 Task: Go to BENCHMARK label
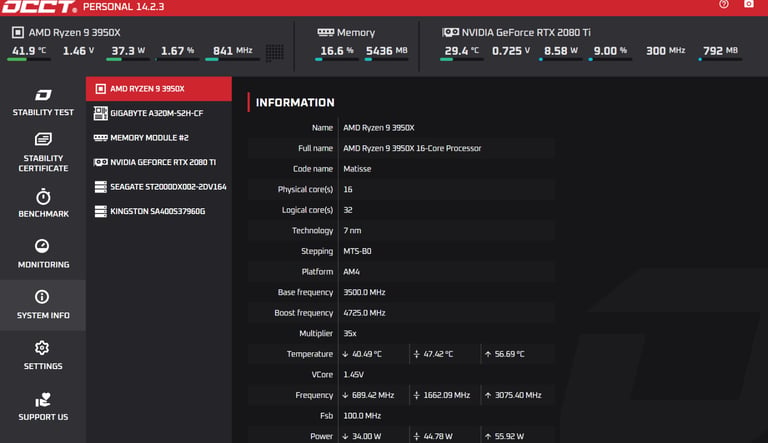point(43,214)
